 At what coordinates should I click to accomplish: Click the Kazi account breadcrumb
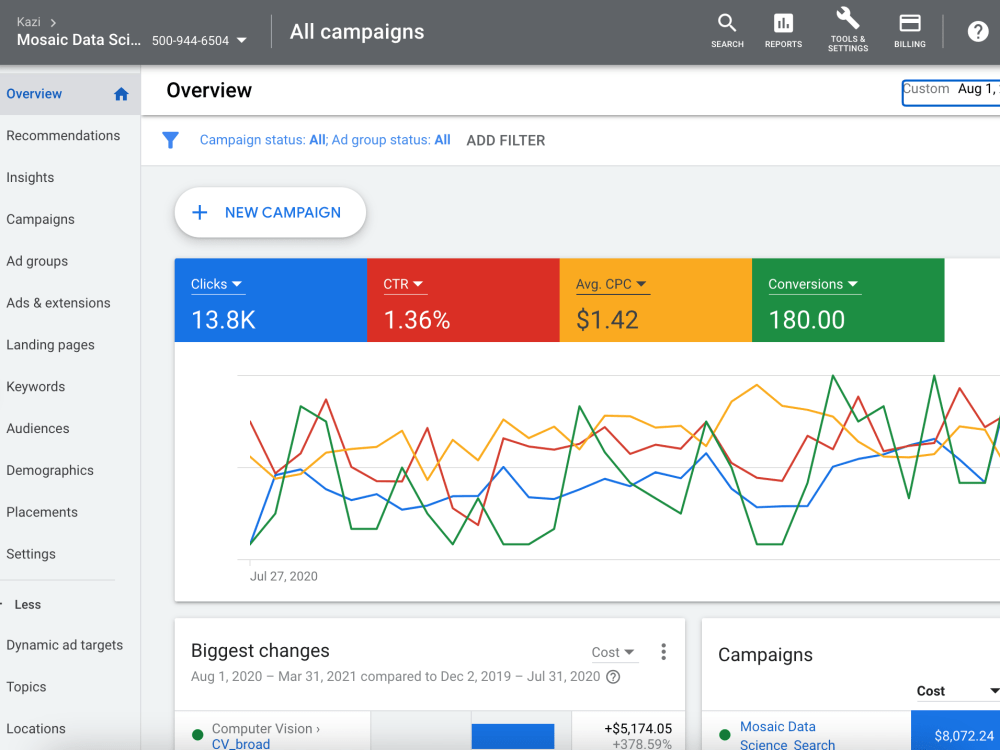click(29, 22)
